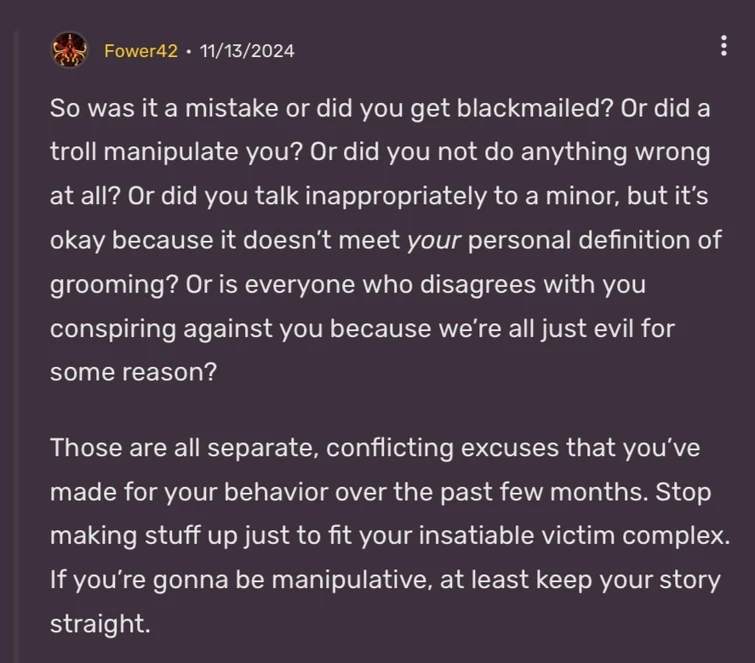Click Fower42's profile avatar
The height and width of the screenshot is (663, 755).
(x=72, y=50)
